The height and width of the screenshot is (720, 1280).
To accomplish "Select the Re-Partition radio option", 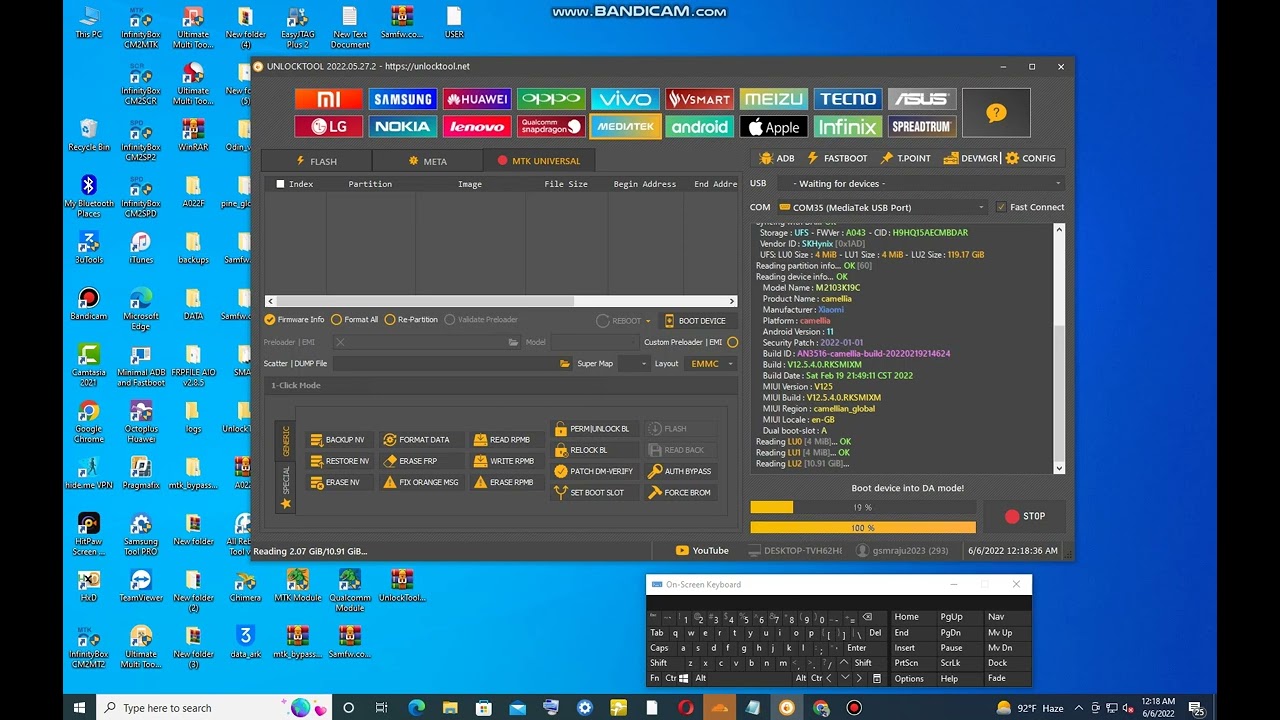I will (411, 320).
